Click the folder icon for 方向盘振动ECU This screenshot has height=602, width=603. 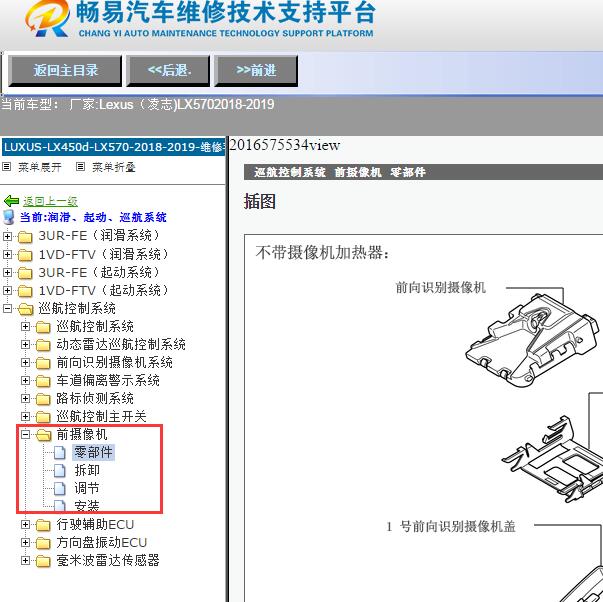43,543
